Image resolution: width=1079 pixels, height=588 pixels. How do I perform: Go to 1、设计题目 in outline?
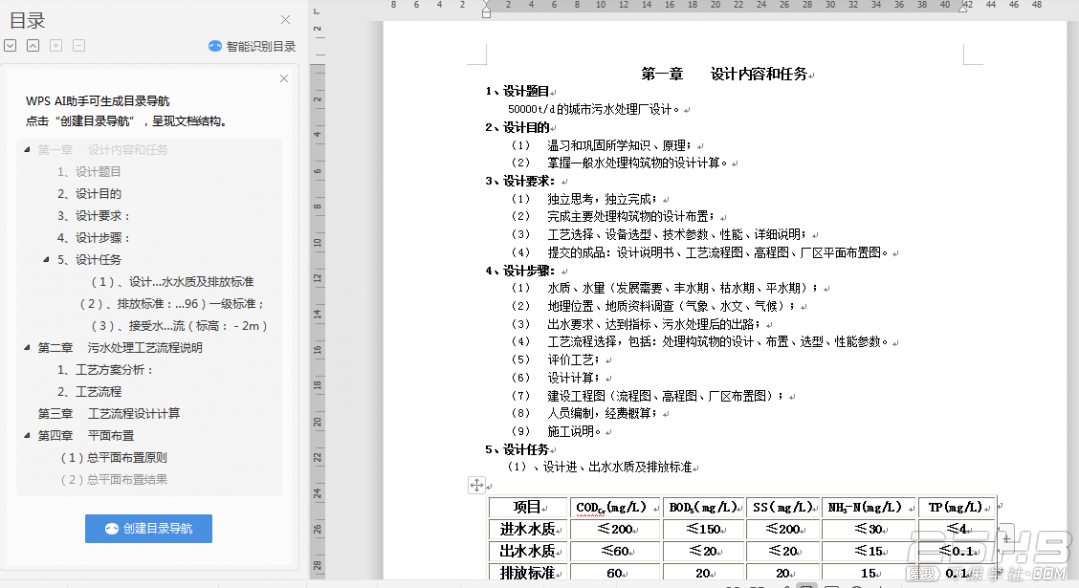[x=89, y=171]
